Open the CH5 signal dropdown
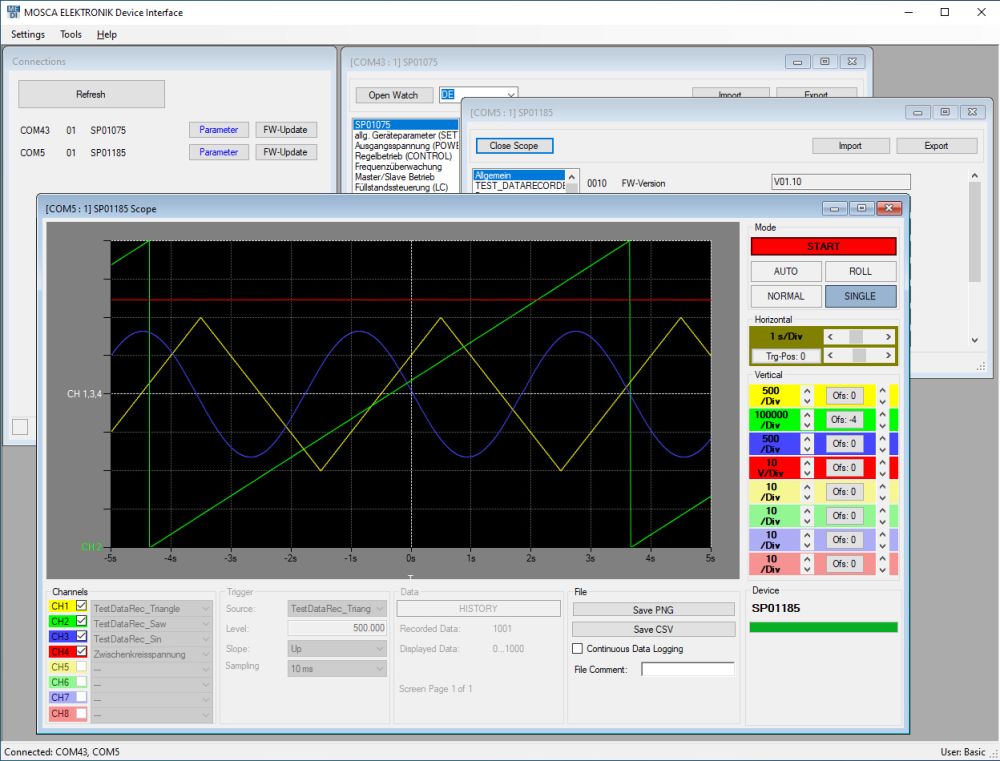The height and width of the screenshot is (761, 1000). pyautogui.click(x=152, y=669)
